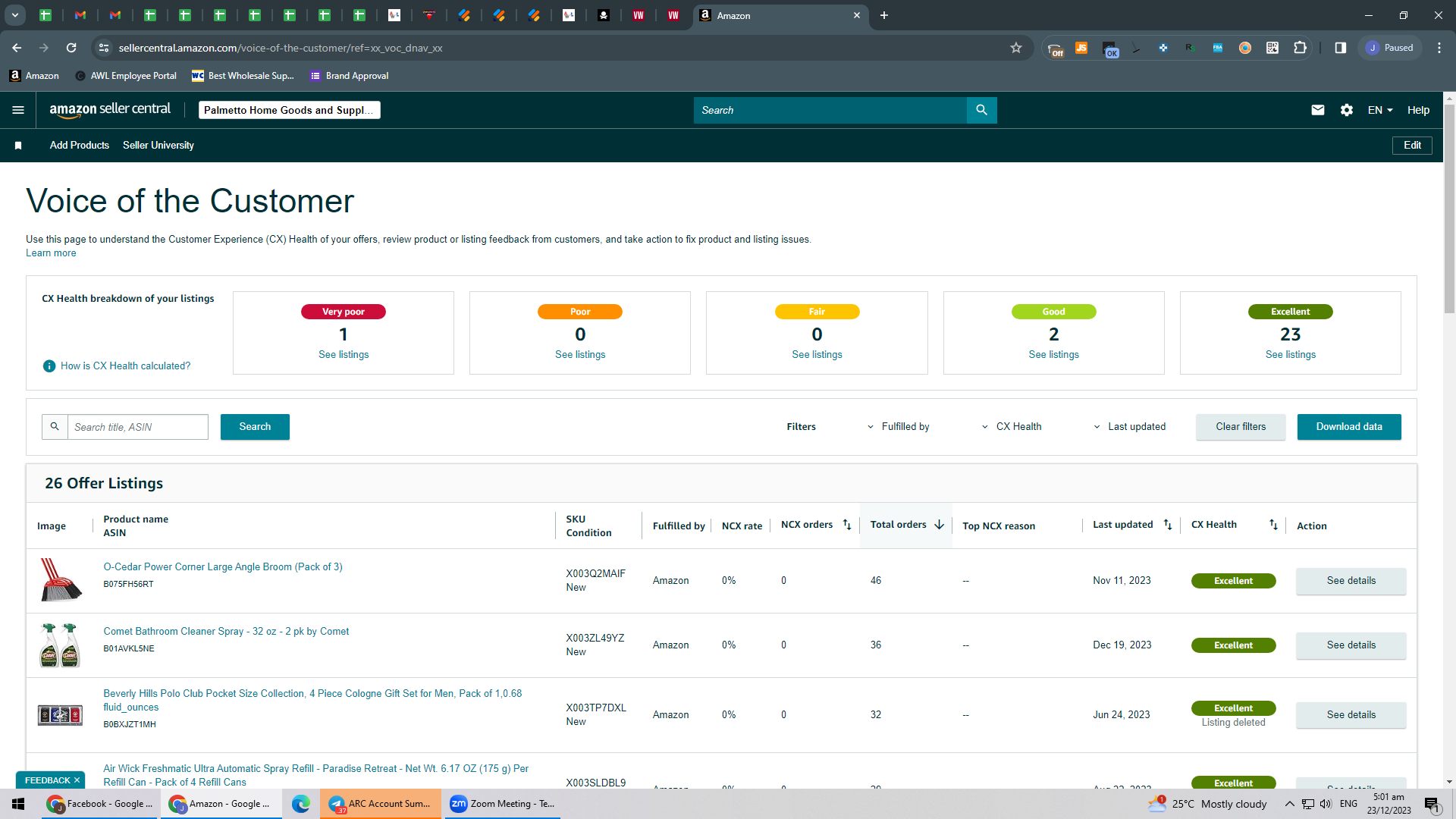Reload the page with the refresh icon
Viewport: 1456px width, 819px height.
point(71,48)
